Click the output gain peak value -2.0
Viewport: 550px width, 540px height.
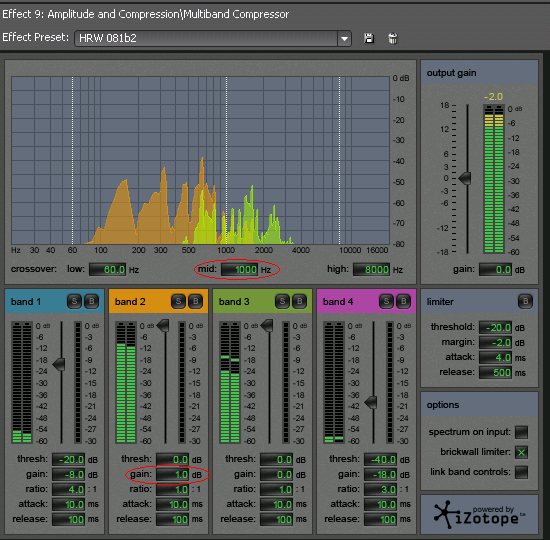(x=494, y=96)
